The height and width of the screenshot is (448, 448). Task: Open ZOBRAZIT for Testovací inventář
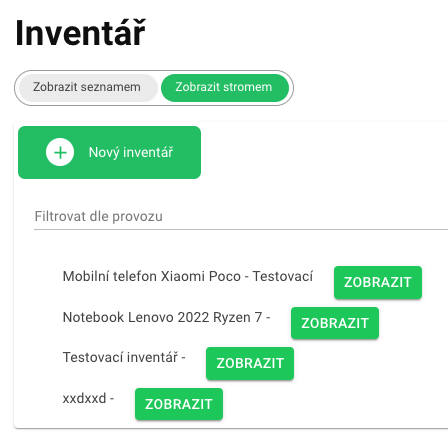[x=250, y=363]
